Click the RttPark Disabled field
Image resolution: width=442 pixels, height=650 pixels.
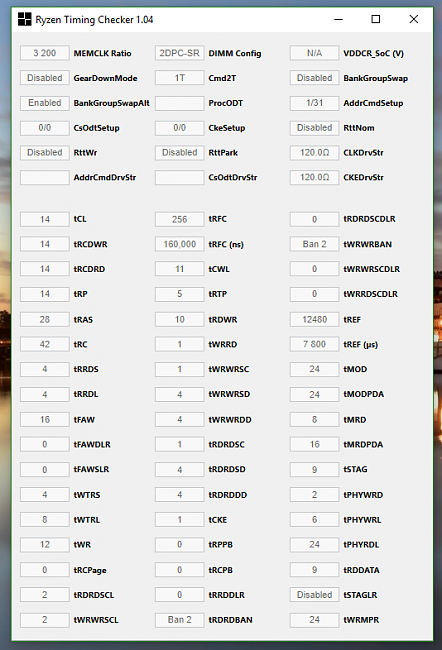click(x=180, y=153)
